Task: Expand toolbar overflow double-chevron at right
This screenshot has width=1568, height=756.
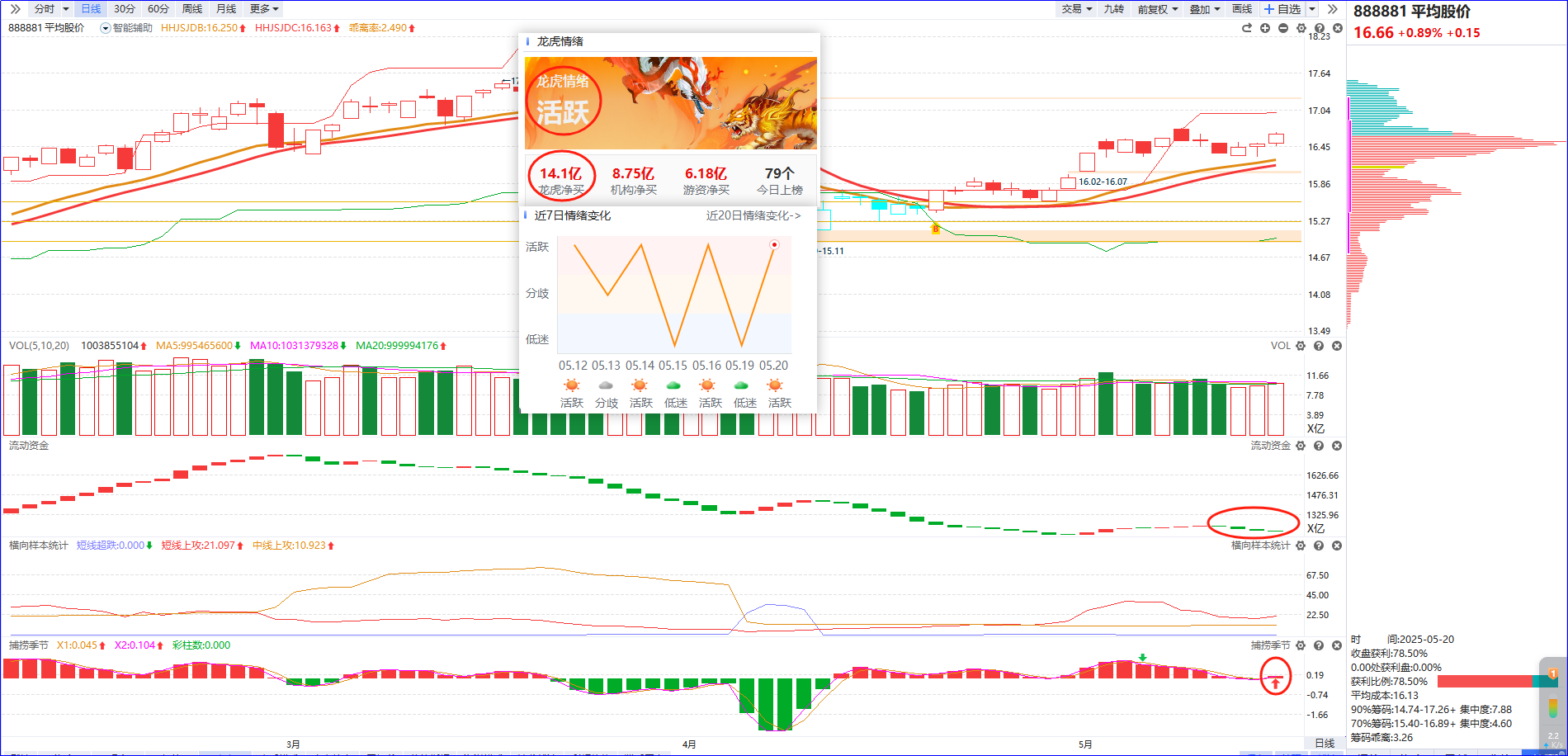Action: pos(1332,9)
